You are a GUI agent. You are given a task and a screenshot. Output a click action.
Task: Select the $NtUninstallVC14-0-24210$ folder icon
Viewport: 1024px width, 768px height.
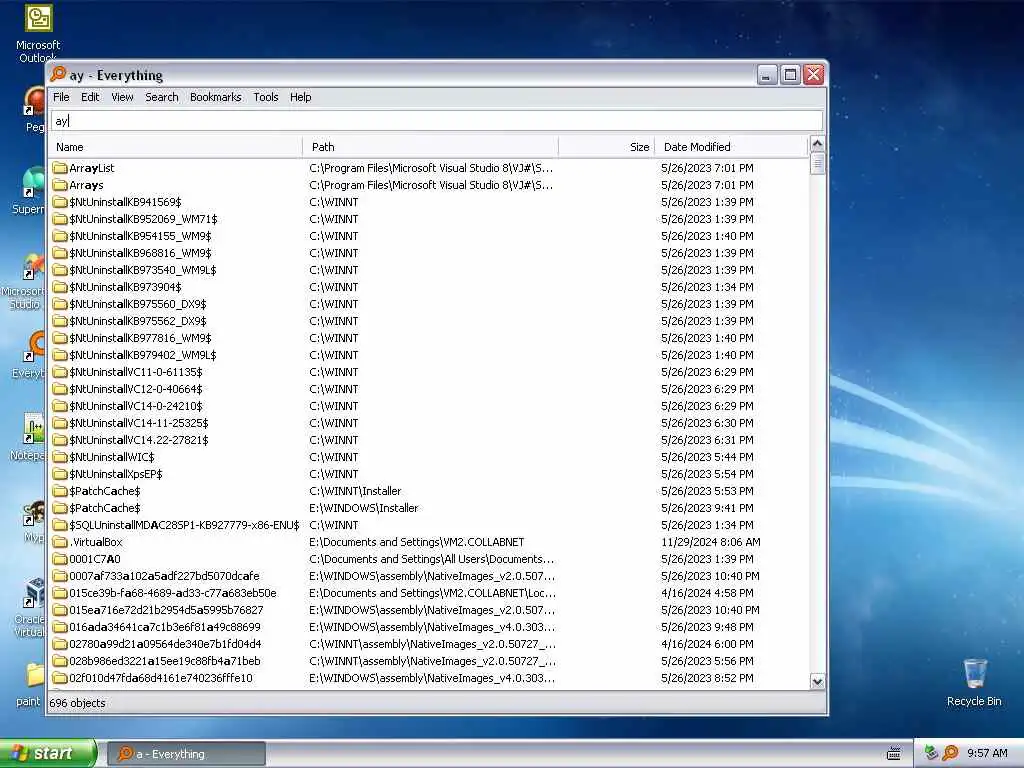click(60, 406)
